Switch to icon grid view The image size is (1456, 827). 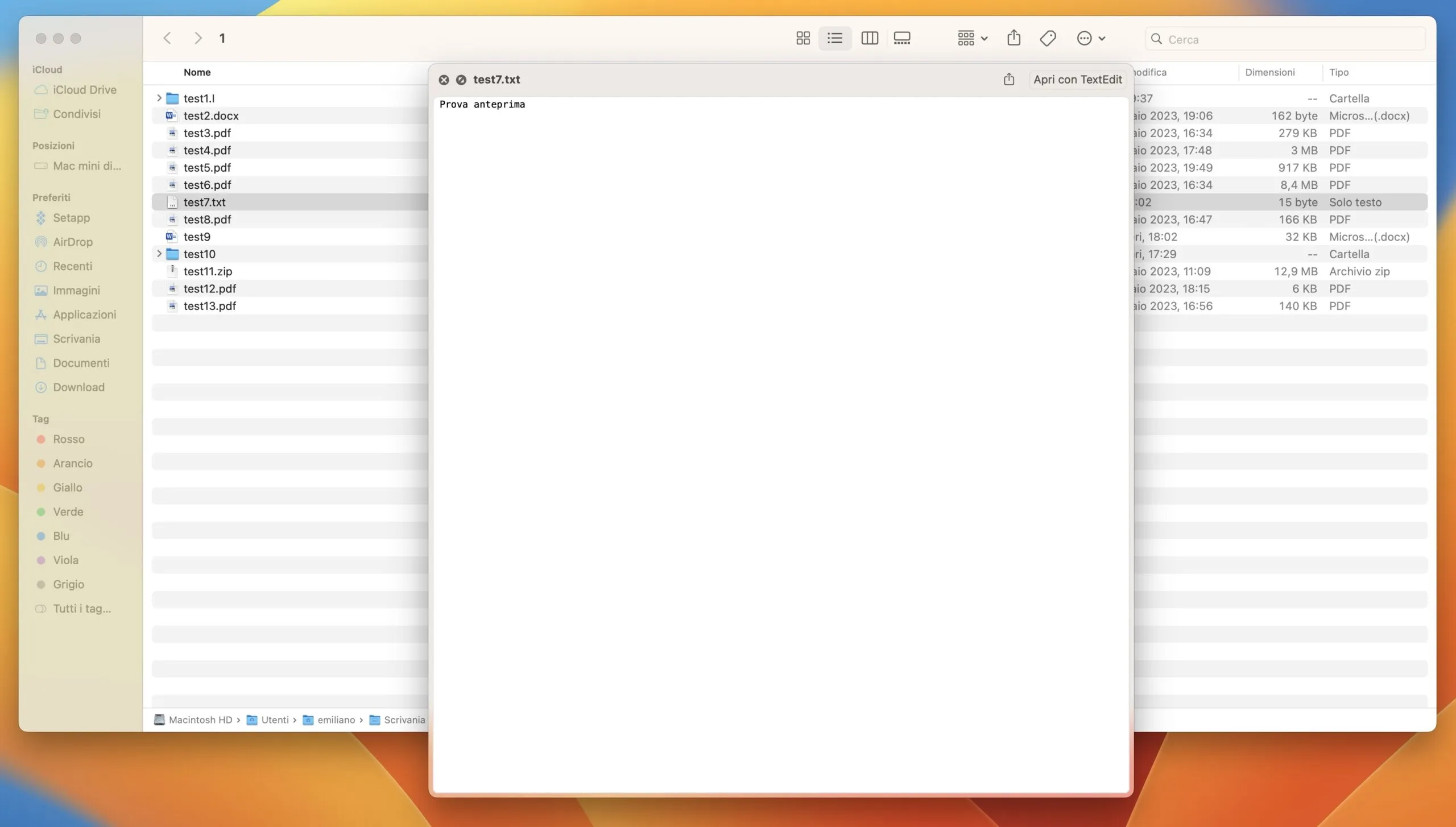coord(803,38)
